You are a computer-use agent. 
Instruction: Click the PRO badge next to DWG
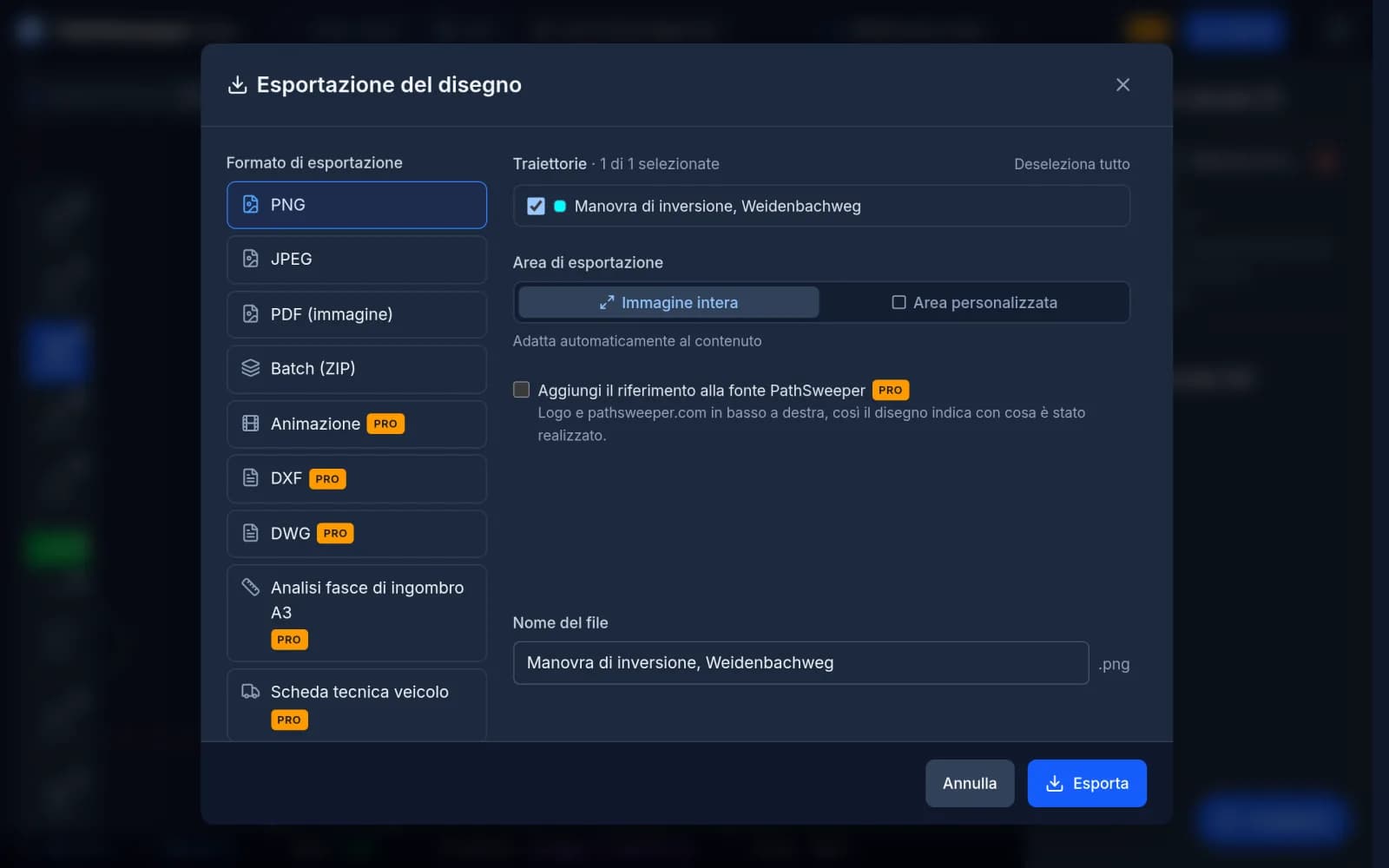pos(335,533)
